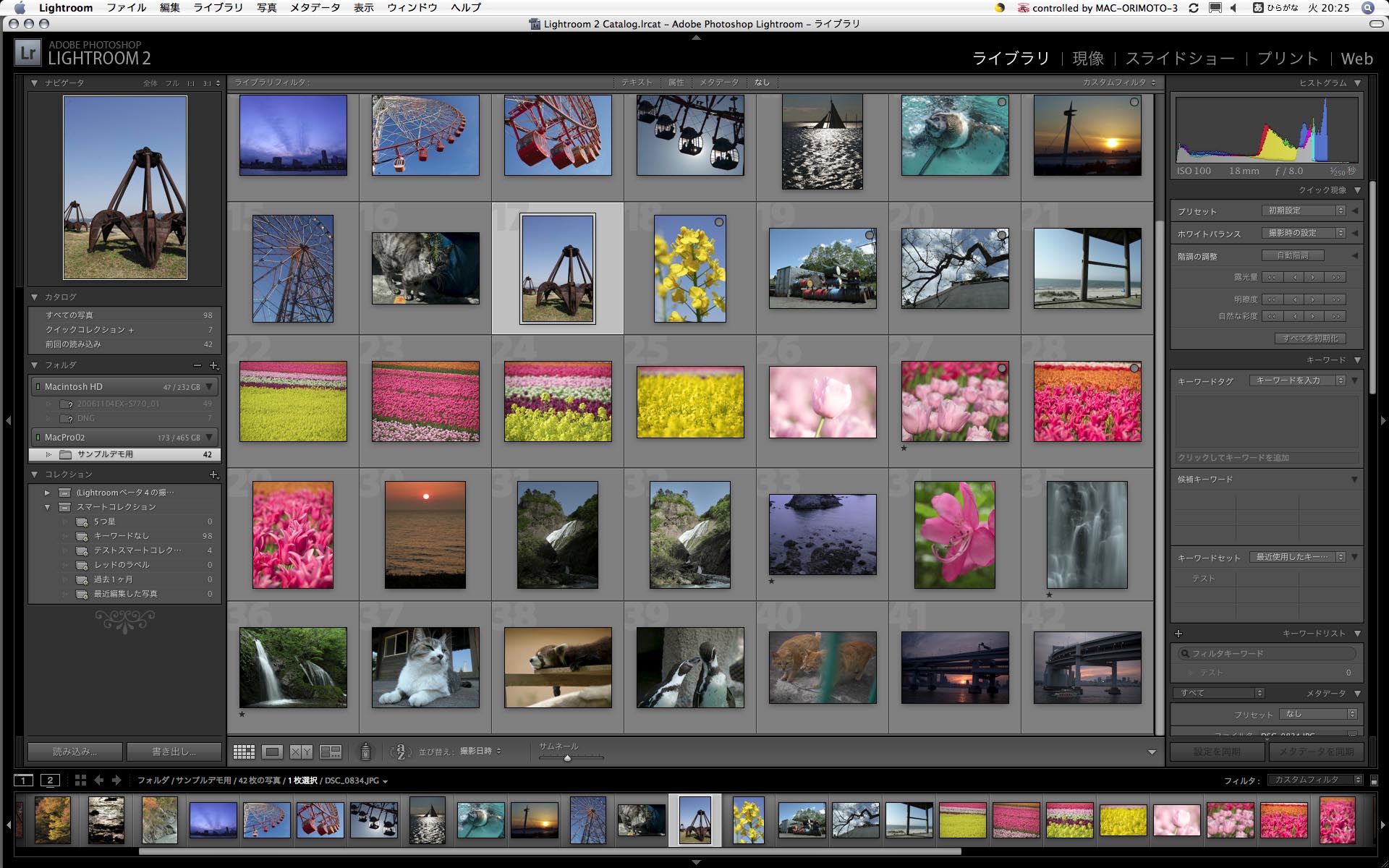This screenshot has height=868, width=1389.
Task: Select the Grid view icon
Action: pyautogui.click(x=245, y=751)
